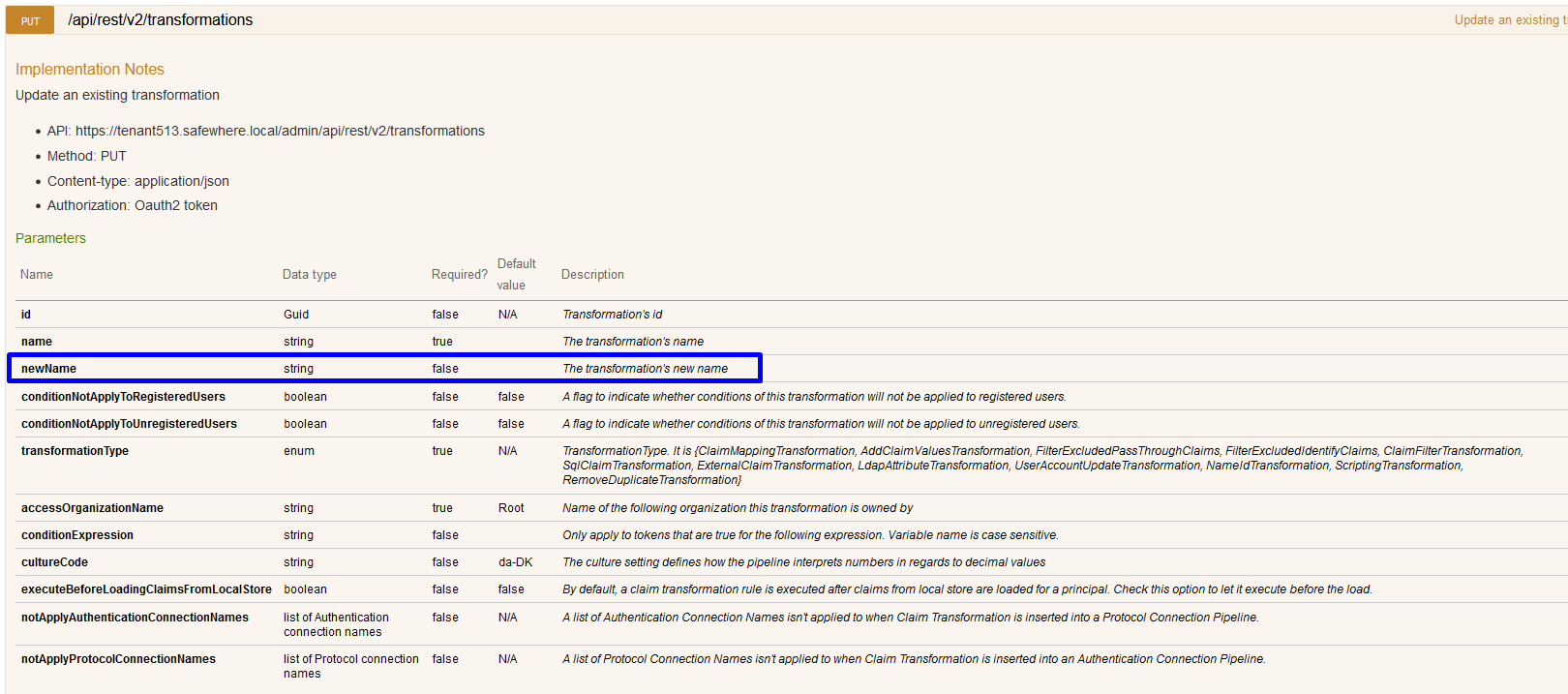Select the conditionExpression parameter name
The height and width of the screenshot is (694, 1568).
[x=77, y=535]
